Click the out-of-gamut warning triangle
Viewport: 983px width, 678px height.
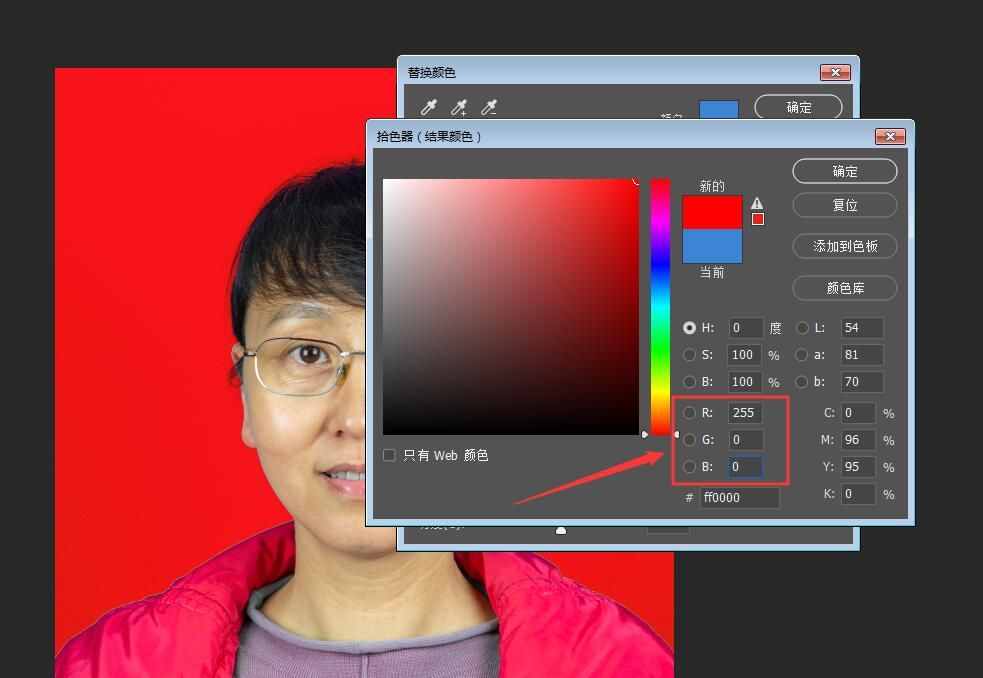(x=758, y=203)
